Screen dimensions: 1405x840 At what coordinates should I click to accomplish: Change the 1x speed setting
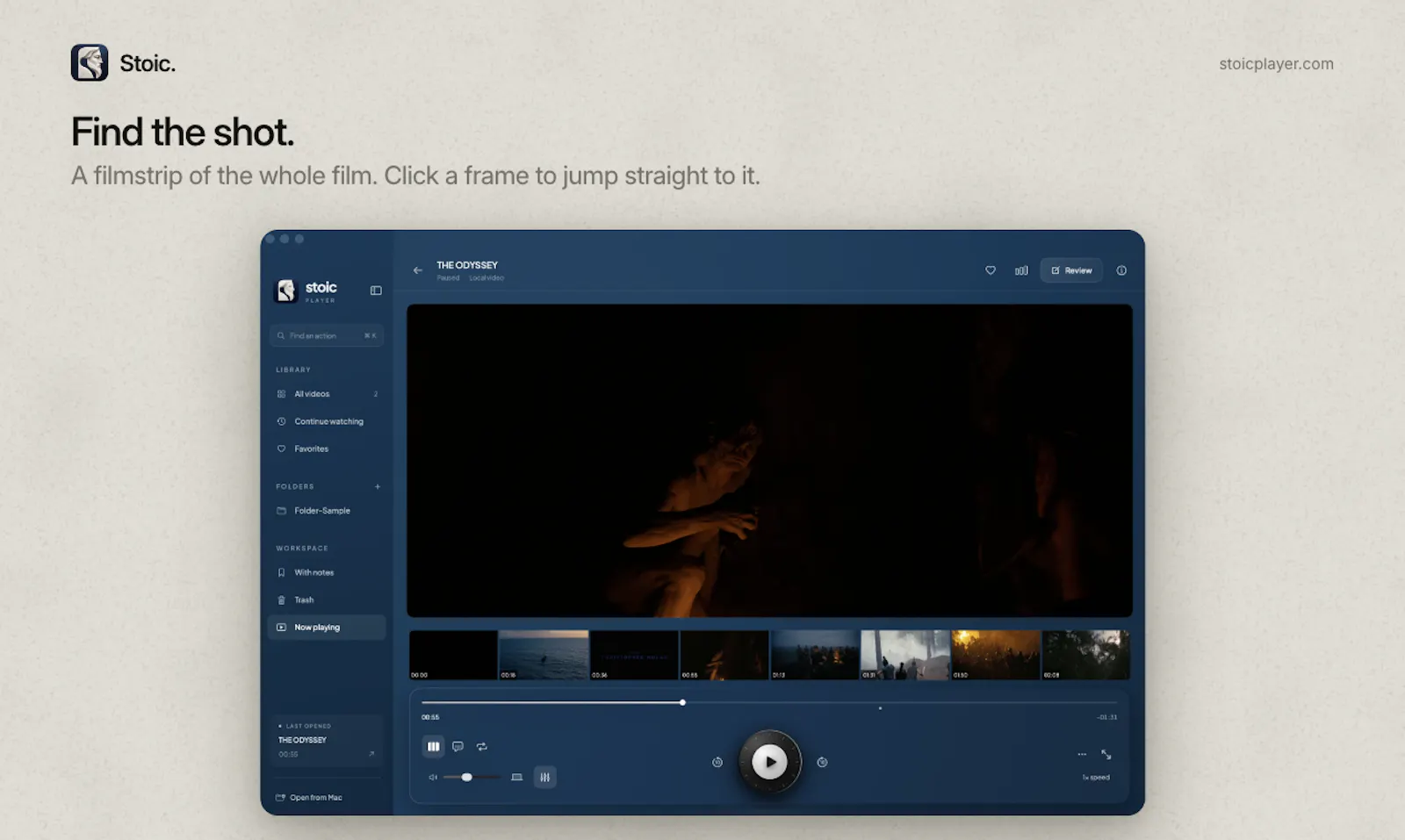(1096, 778)
